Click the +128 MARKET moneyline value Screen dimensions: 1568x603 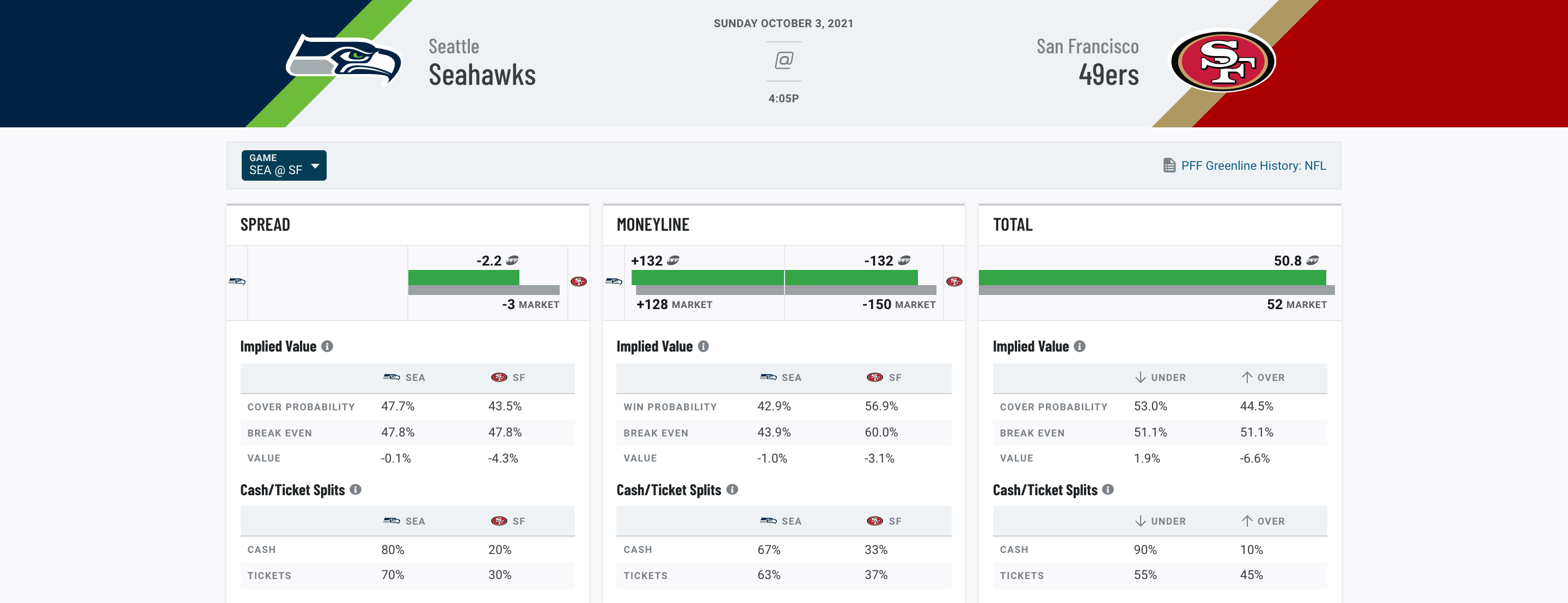tap(674, 304)
